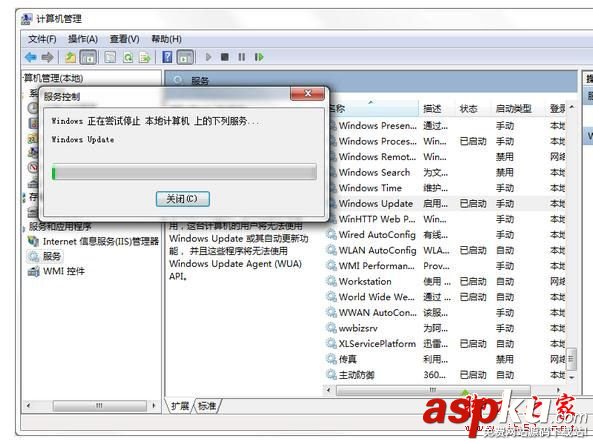Click the Up one level folder icon
Screen dimensions: 593x444
pyautogui.click(x=70, y=57)
